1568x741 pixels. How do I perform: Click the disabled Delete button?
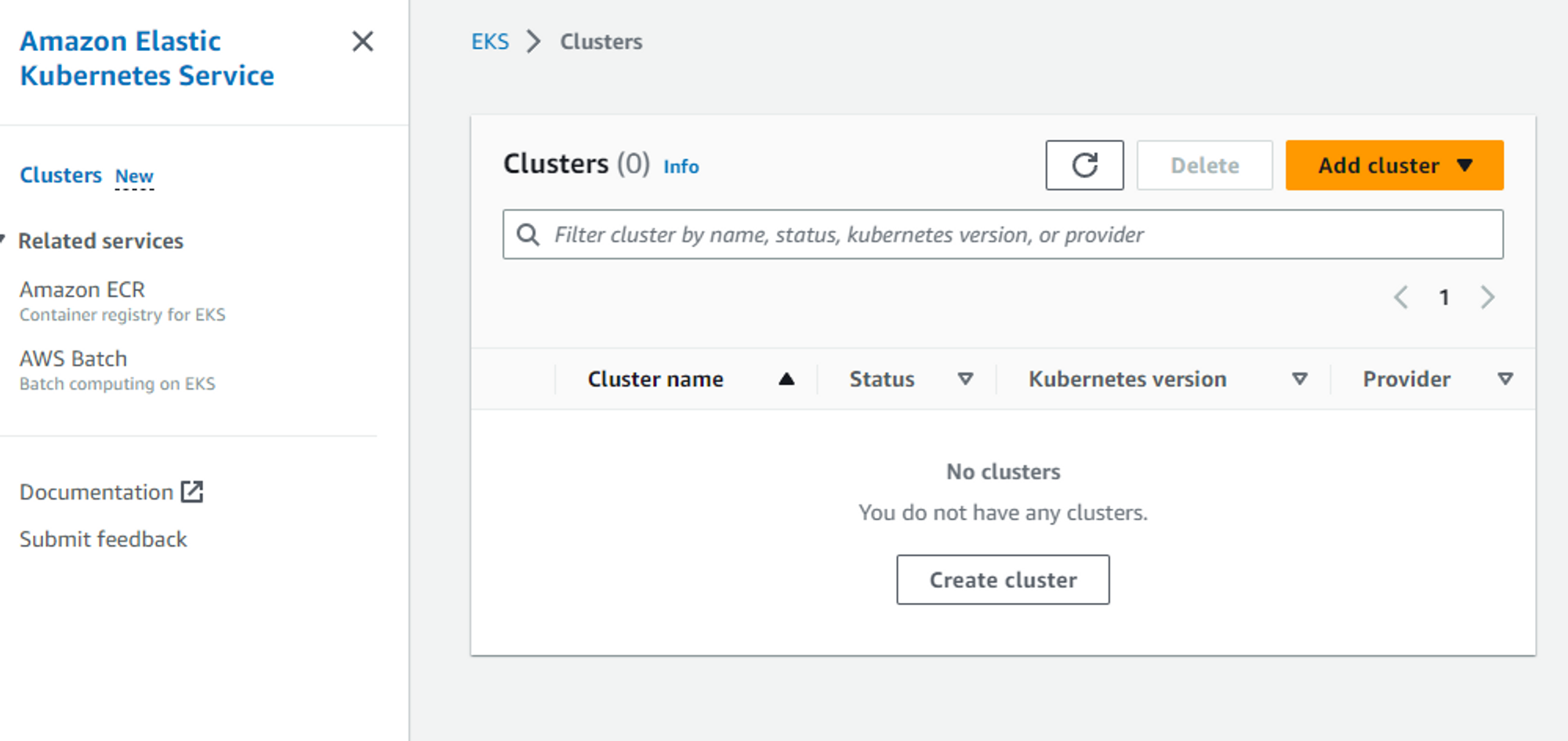[x=1204, y=165]
